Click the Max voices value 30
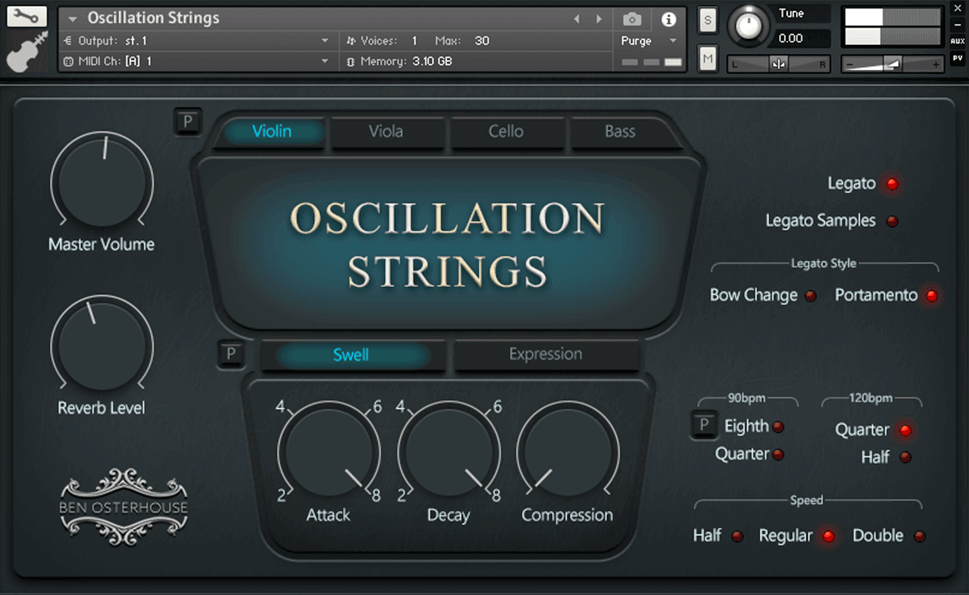Viewport: 969px width, 595px height. pos(482,41)
